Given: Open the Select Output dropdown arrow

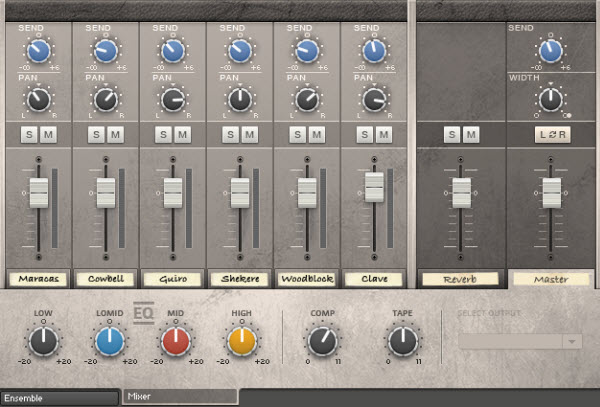Looking at the screenshot, I should point(572,341).
